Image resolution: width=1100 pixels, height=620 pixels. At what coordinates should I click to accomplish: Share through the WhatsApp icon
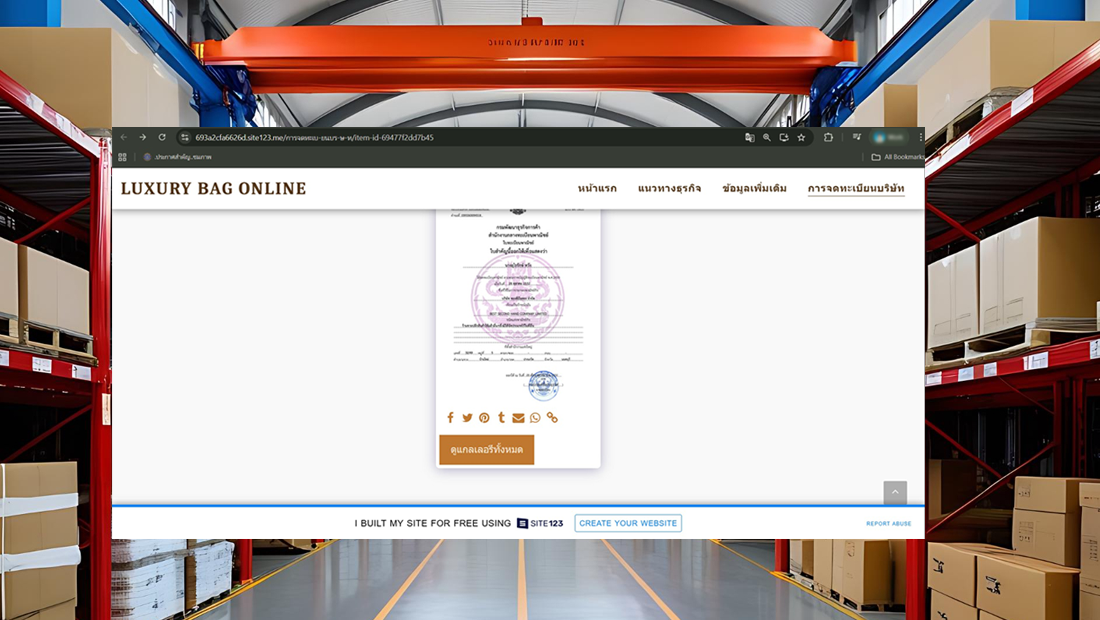coord(535,418)
